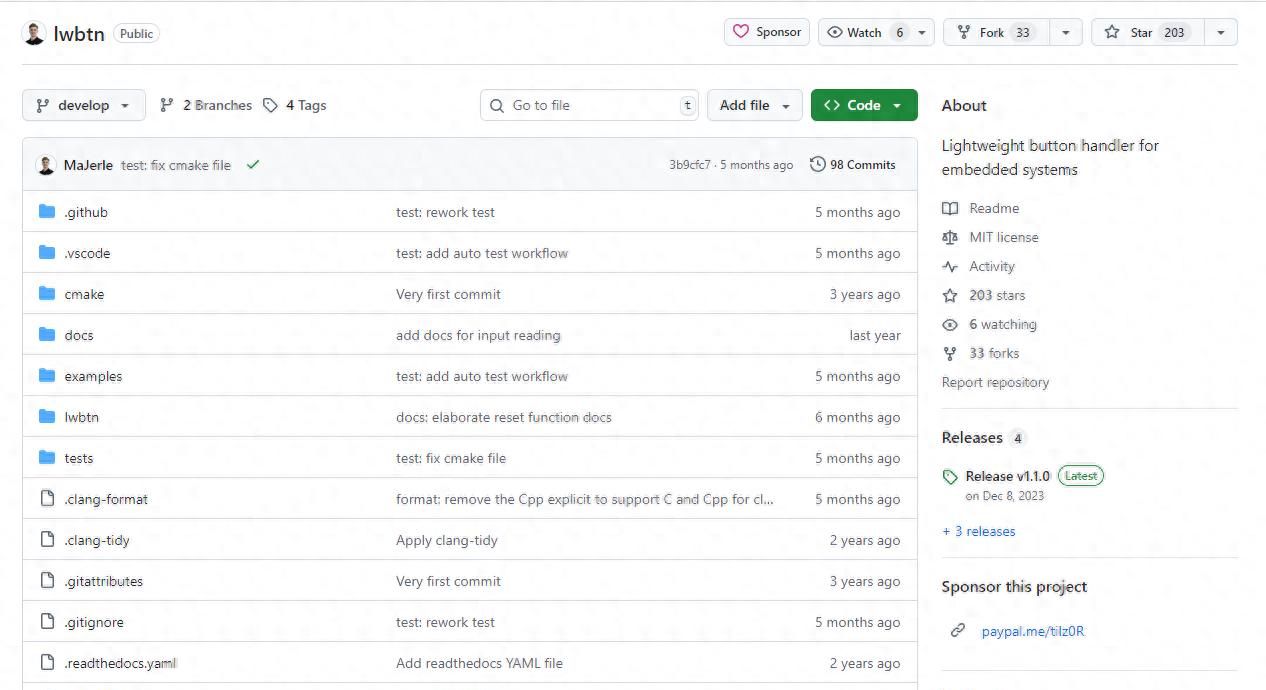Open the Readme section link

tap(993, 208)
